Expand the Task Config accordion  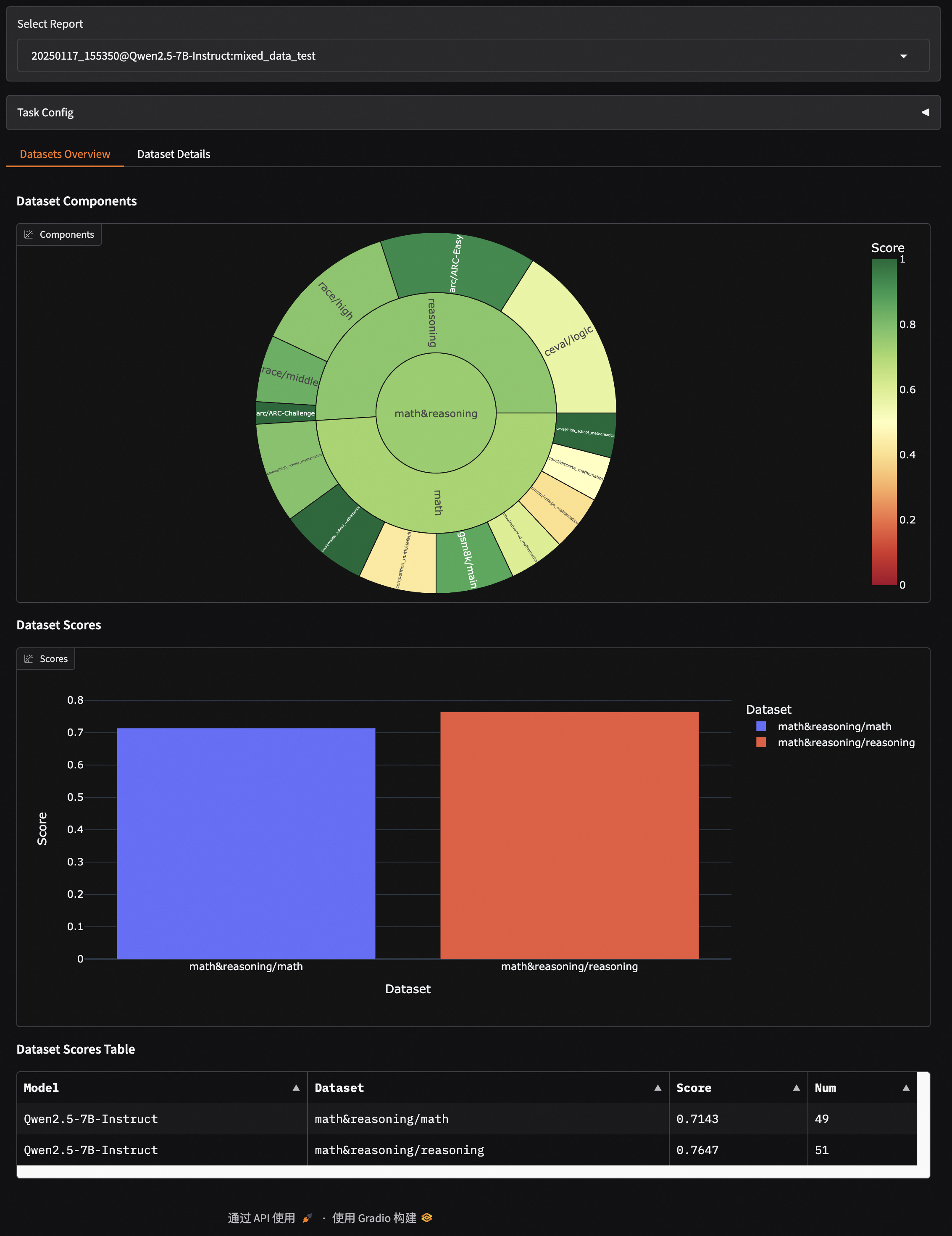click(x=925, y=113)
